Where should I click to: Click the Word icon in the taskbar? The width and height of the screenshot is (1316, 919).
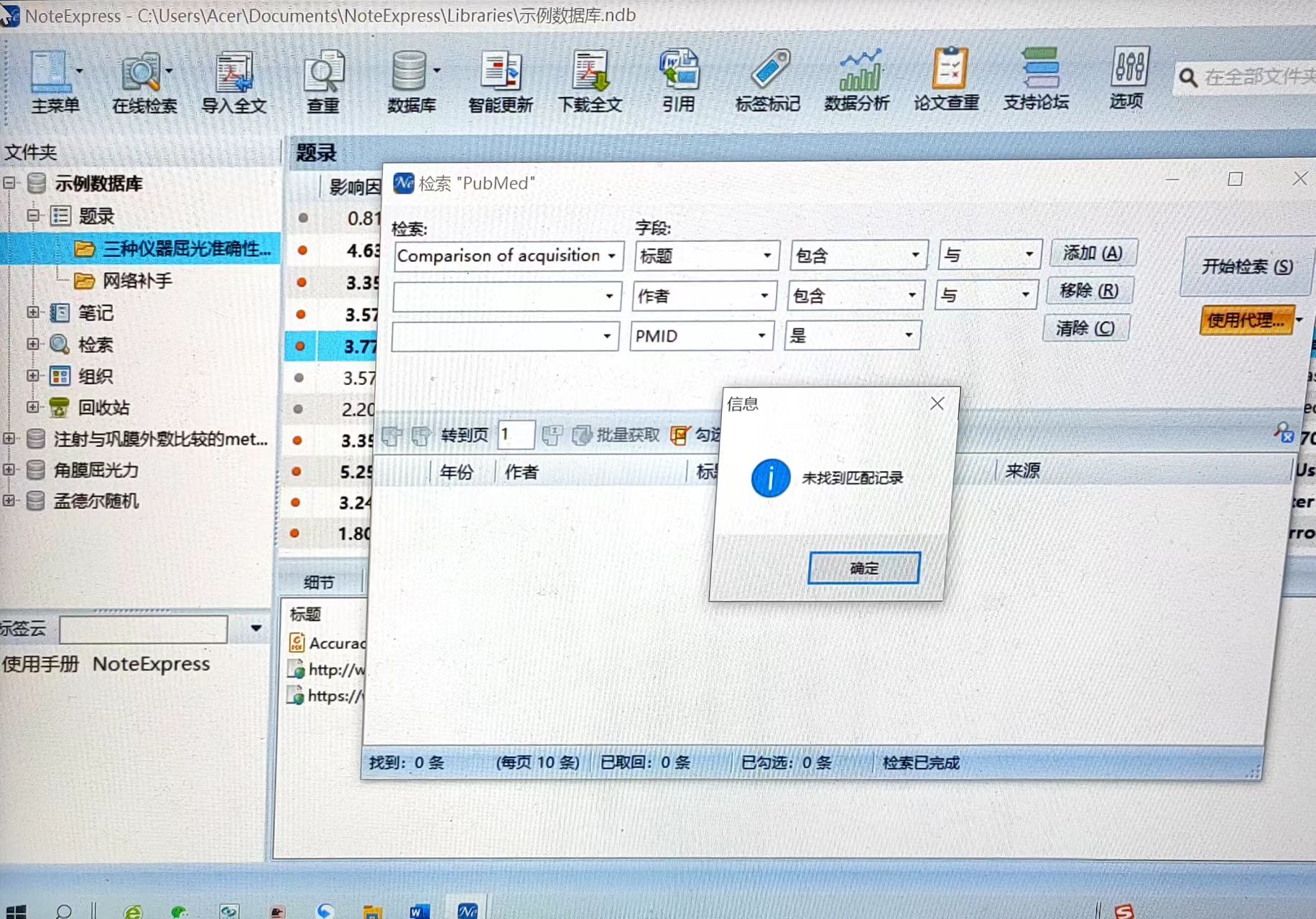pos(419,911)
